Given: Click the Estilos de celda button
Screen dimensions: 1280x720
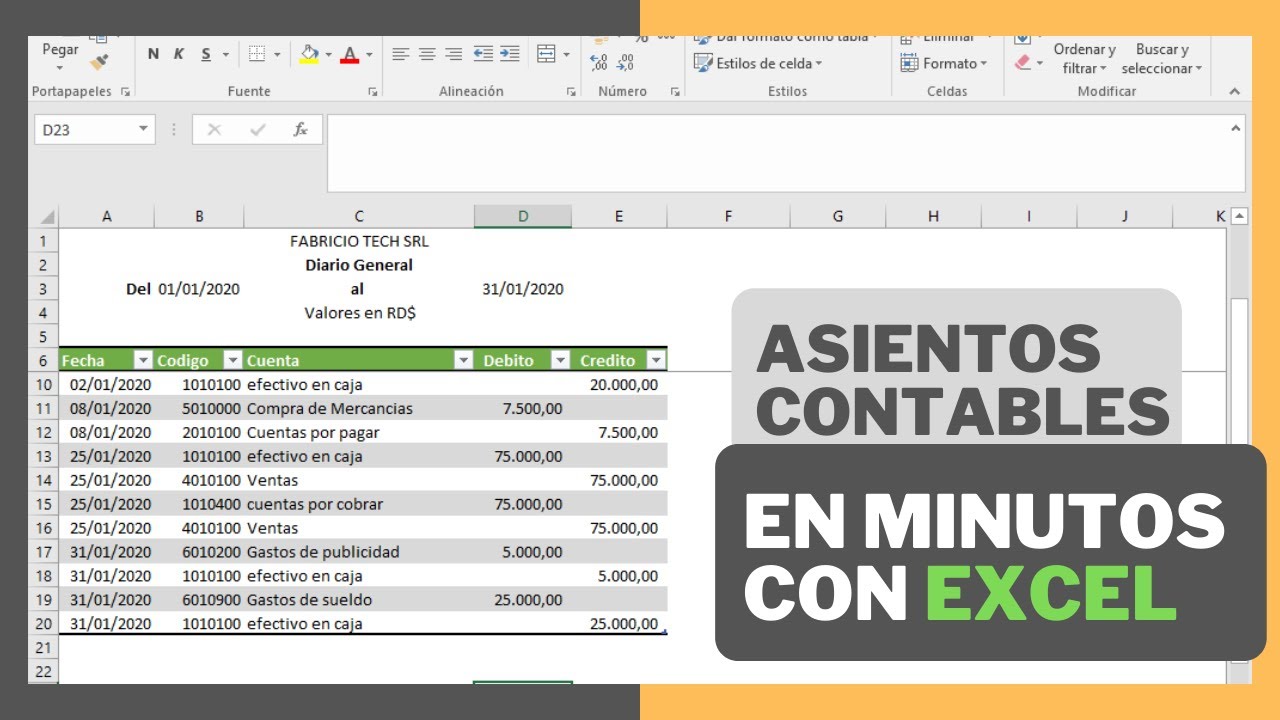Looking at the screenshot, I should pyautogui.click(x=758, y=63).
